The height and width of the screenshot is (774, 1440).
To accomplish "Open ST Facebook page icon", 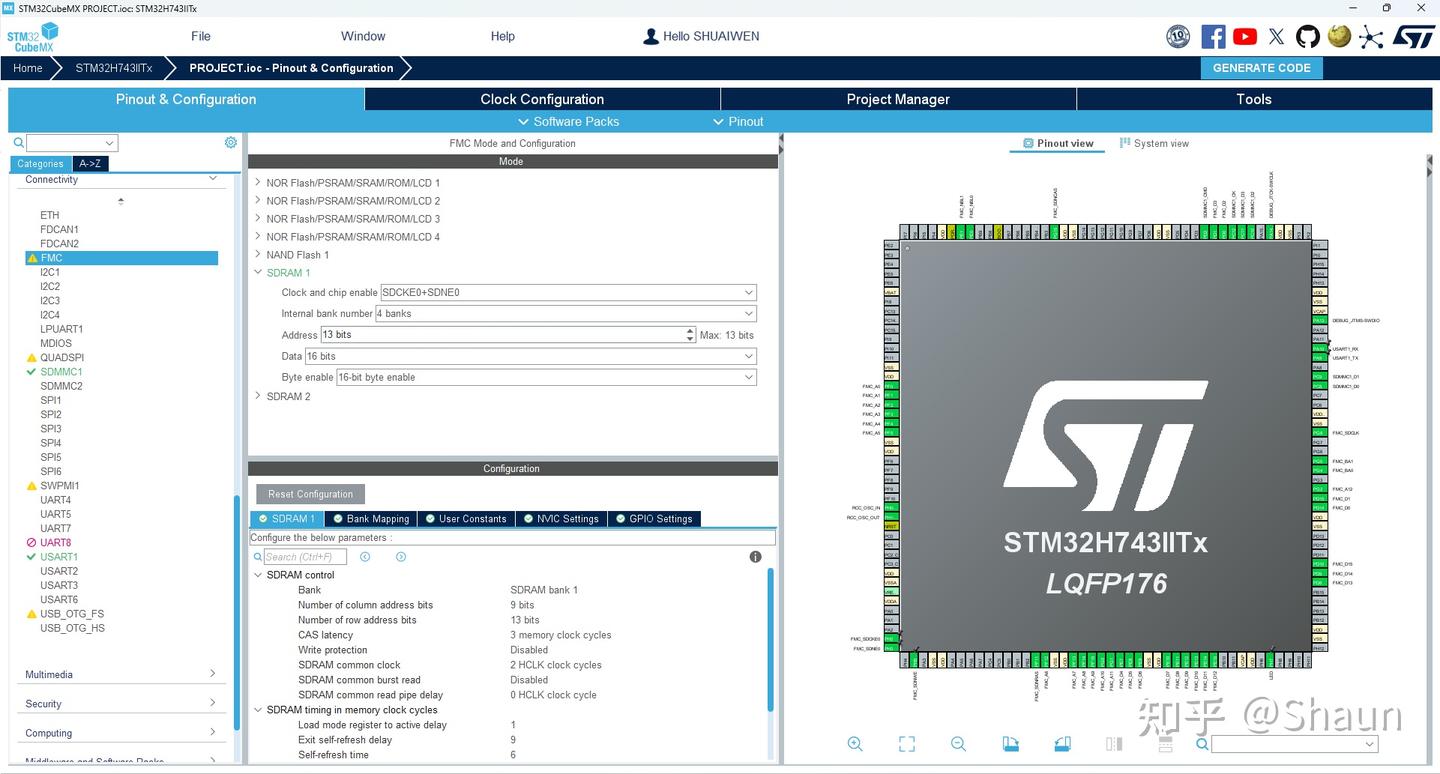I will coord(1213,37).
